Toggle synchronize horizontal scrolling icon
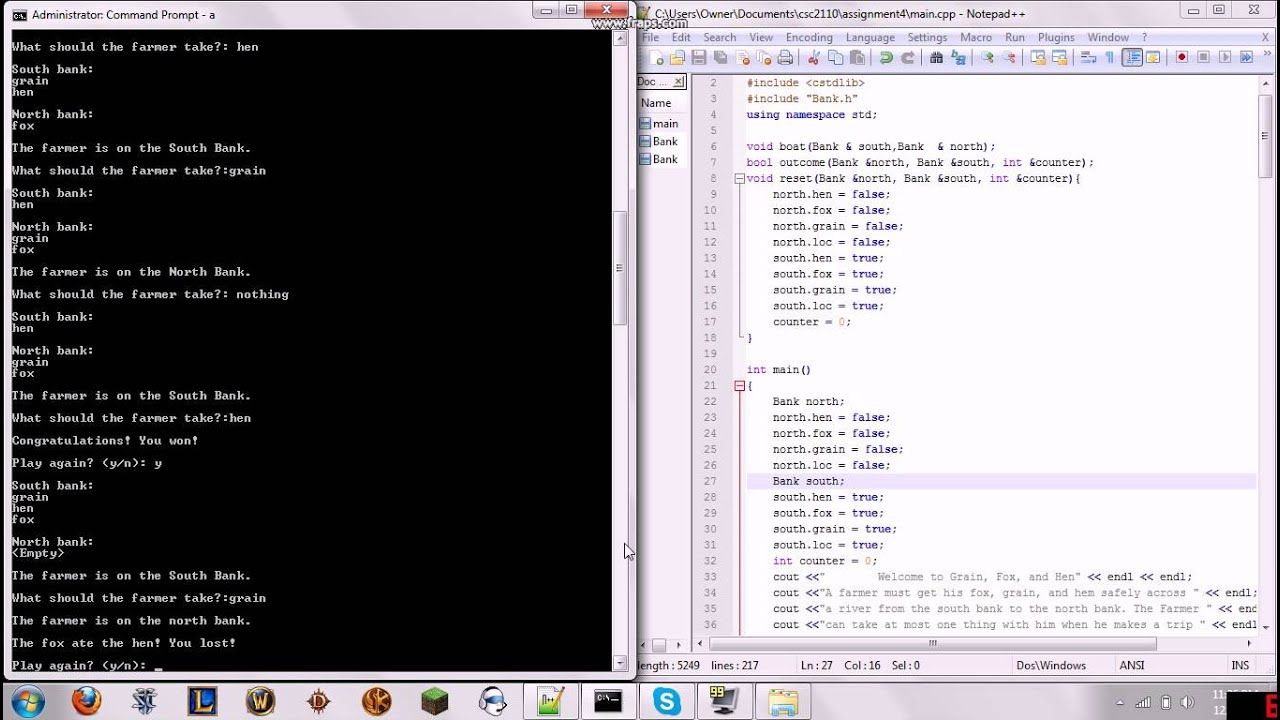Screen dimensions: 1280x720 1058,58
